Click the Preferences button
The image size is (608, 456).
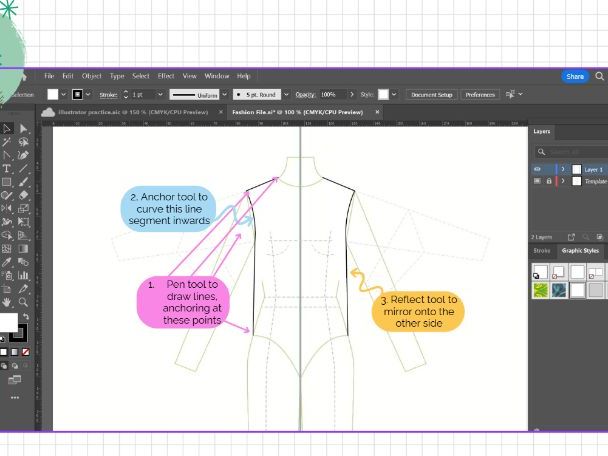click(480, 95)
